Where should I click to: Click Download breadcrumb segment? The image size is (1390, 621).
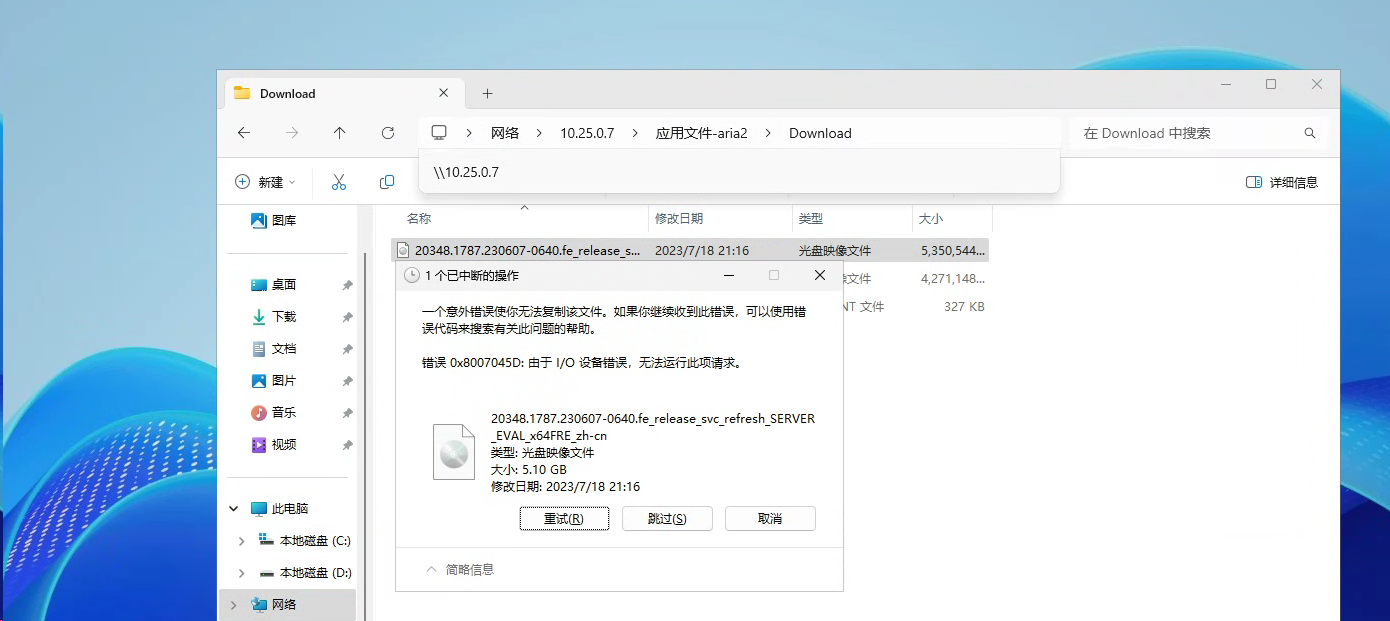(x=820, y=133)
